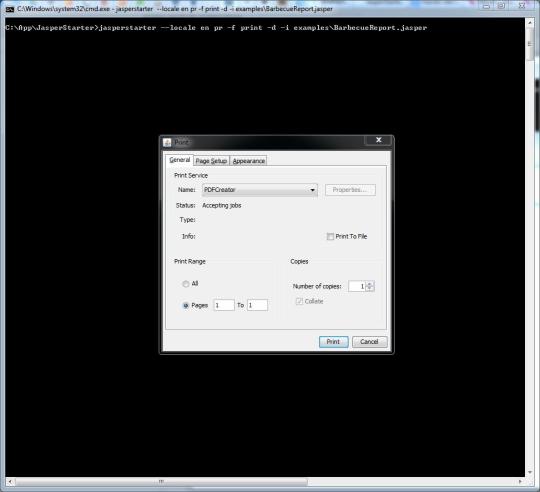Close the cmd.exe window
Viewport: 540px width, 492px height.
[522, 6]
